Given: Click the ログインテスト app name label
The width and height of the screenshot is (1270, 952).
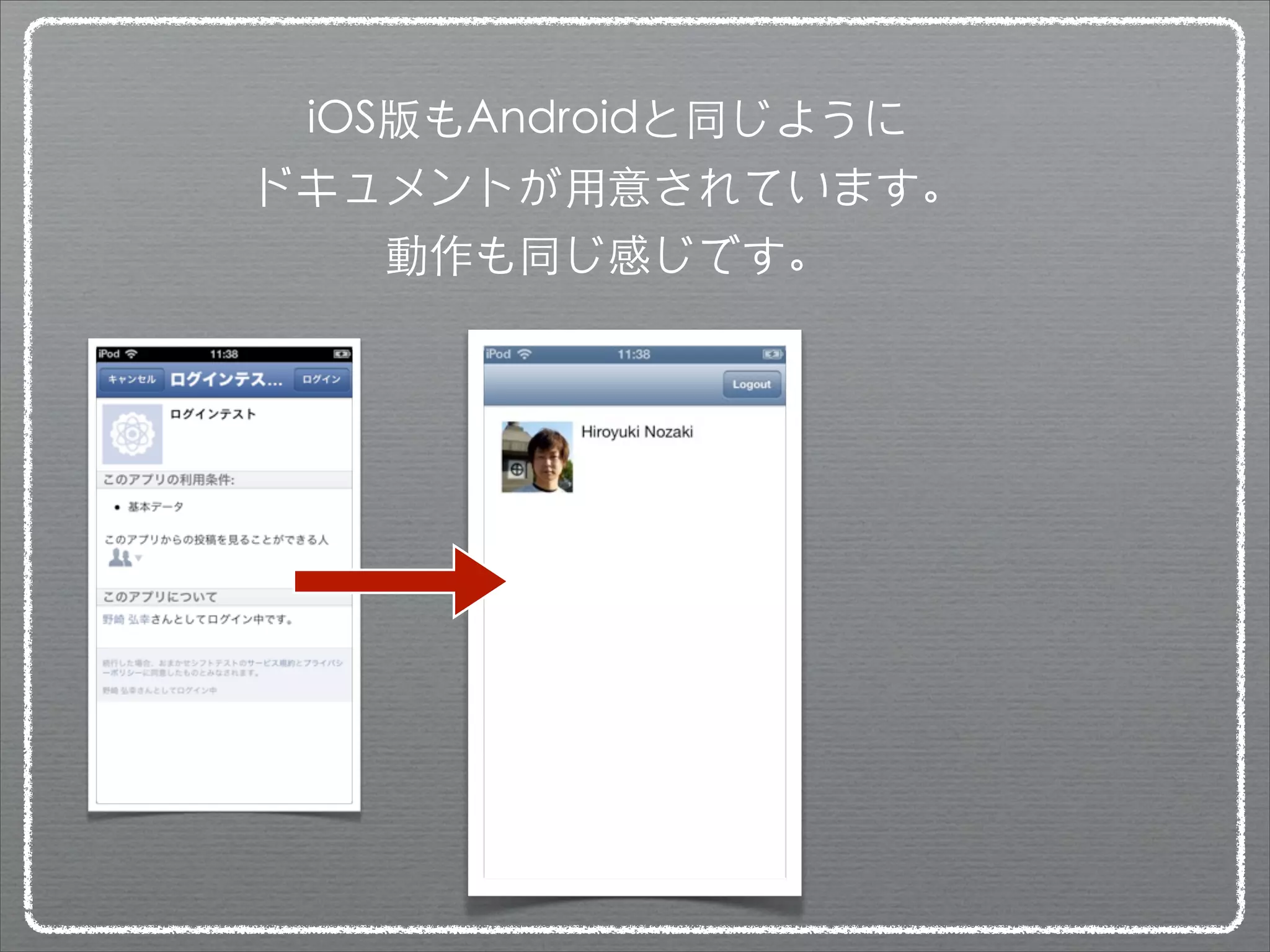Looking at the screenshot, I should coord(213,414).
